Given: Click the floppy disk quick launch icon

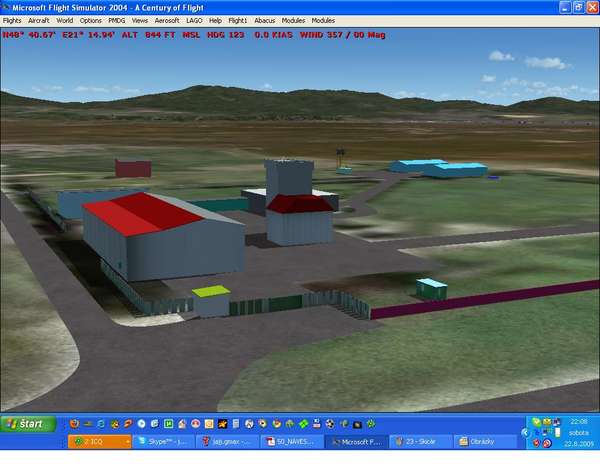Looking at the screenshot, I should point(317,423).
